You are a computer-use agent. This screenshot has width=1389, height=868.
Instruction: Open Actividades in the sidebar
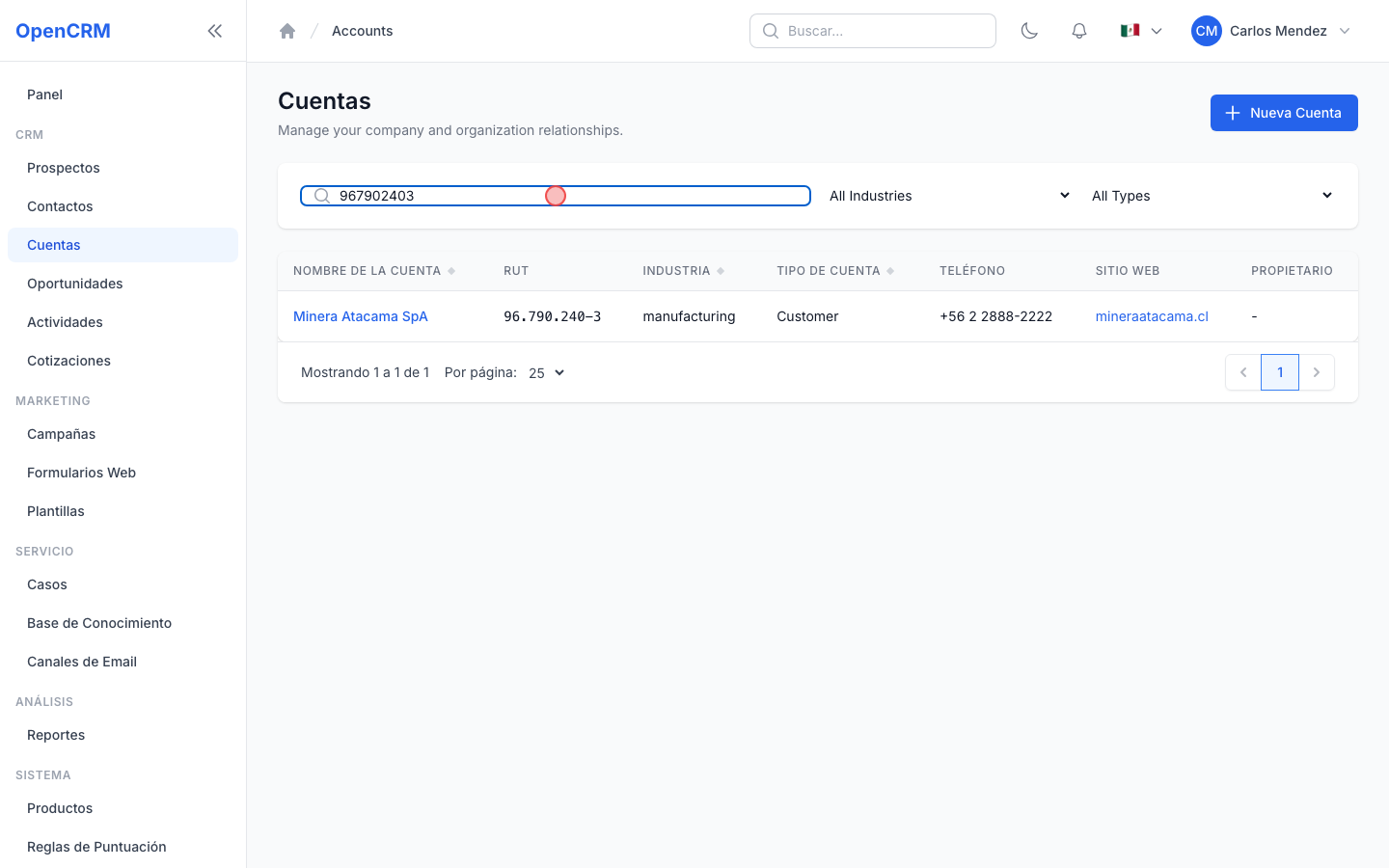(123, 322)
